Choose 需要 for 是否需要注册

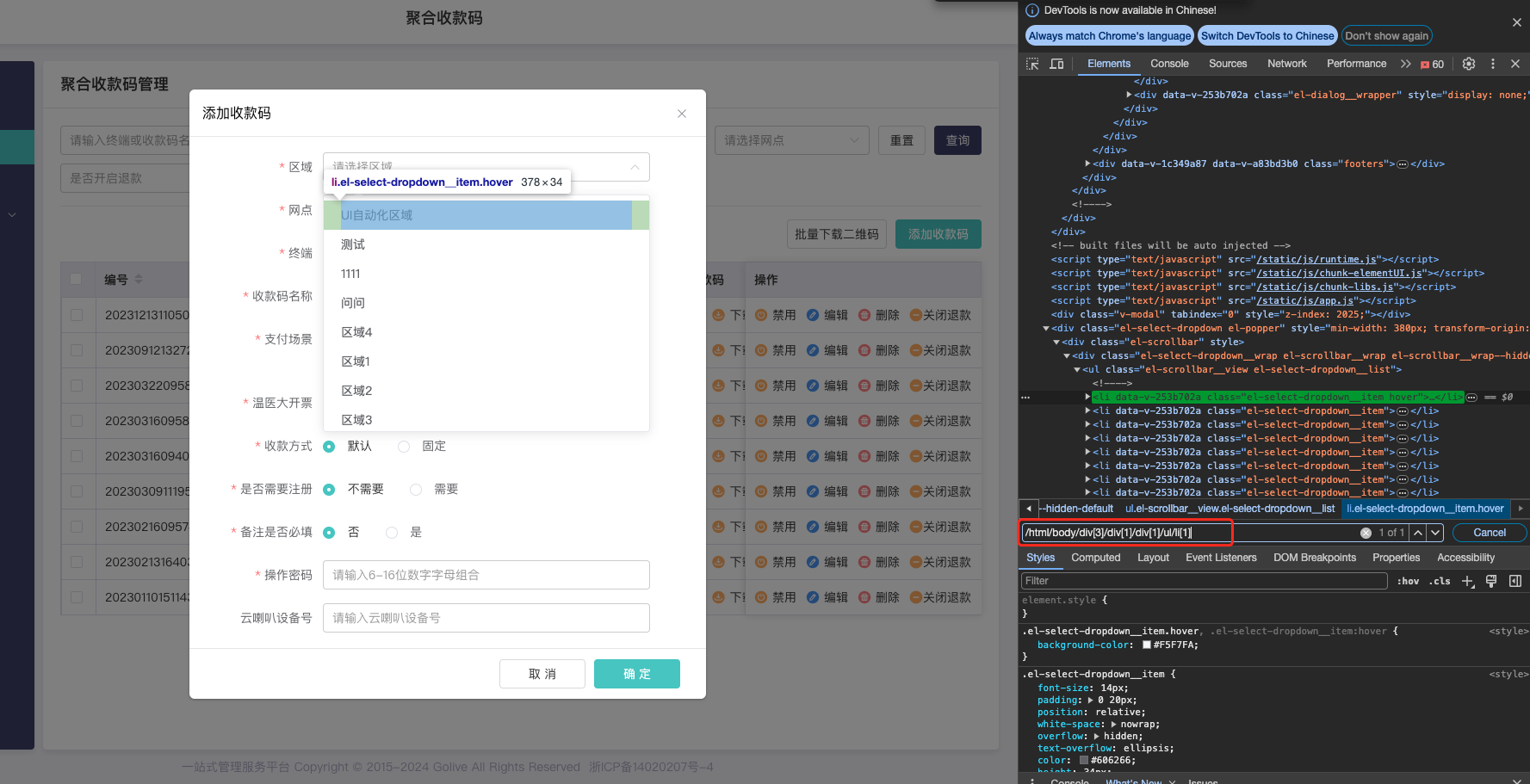coord(416,489)
